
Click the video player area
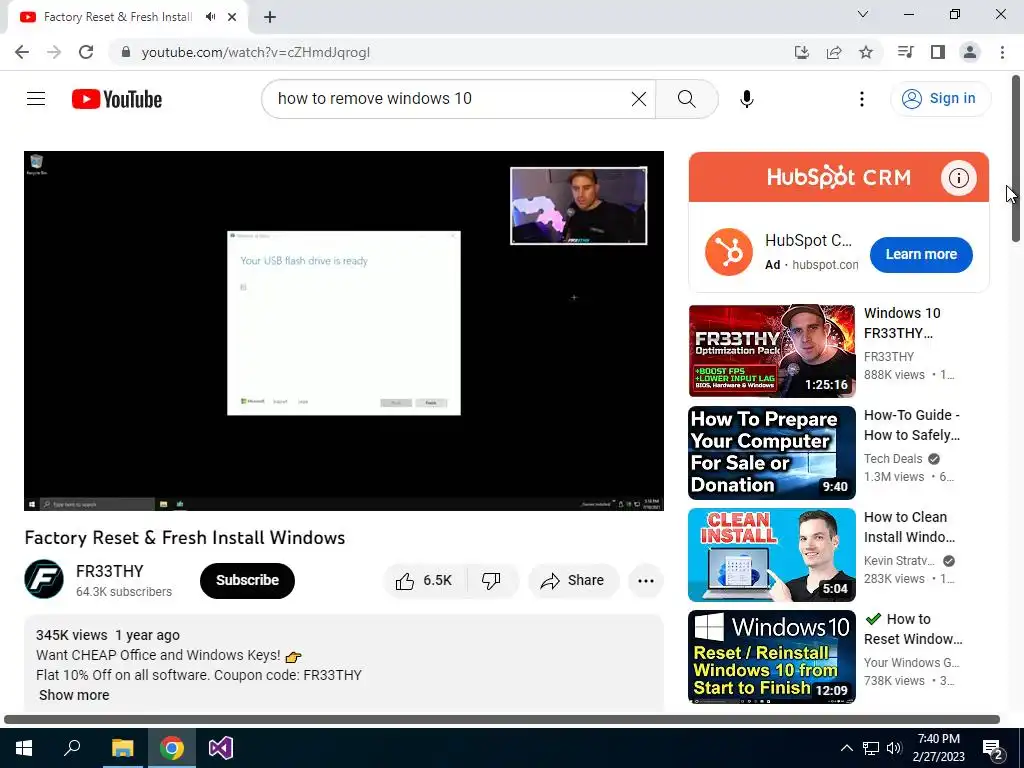point(344,330)
